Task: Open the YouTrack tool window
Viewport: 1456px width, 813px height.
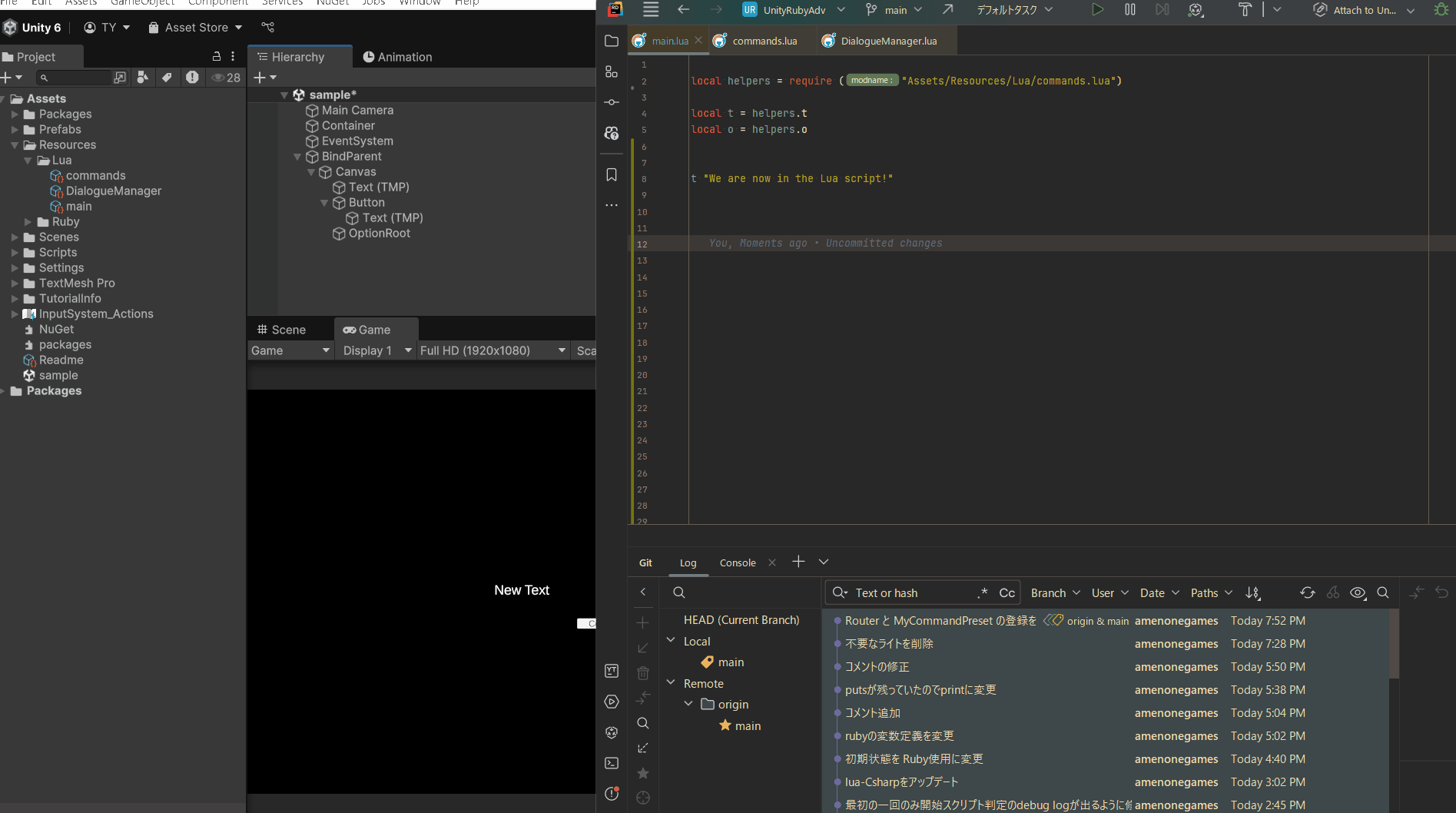Action: [611, 671]
